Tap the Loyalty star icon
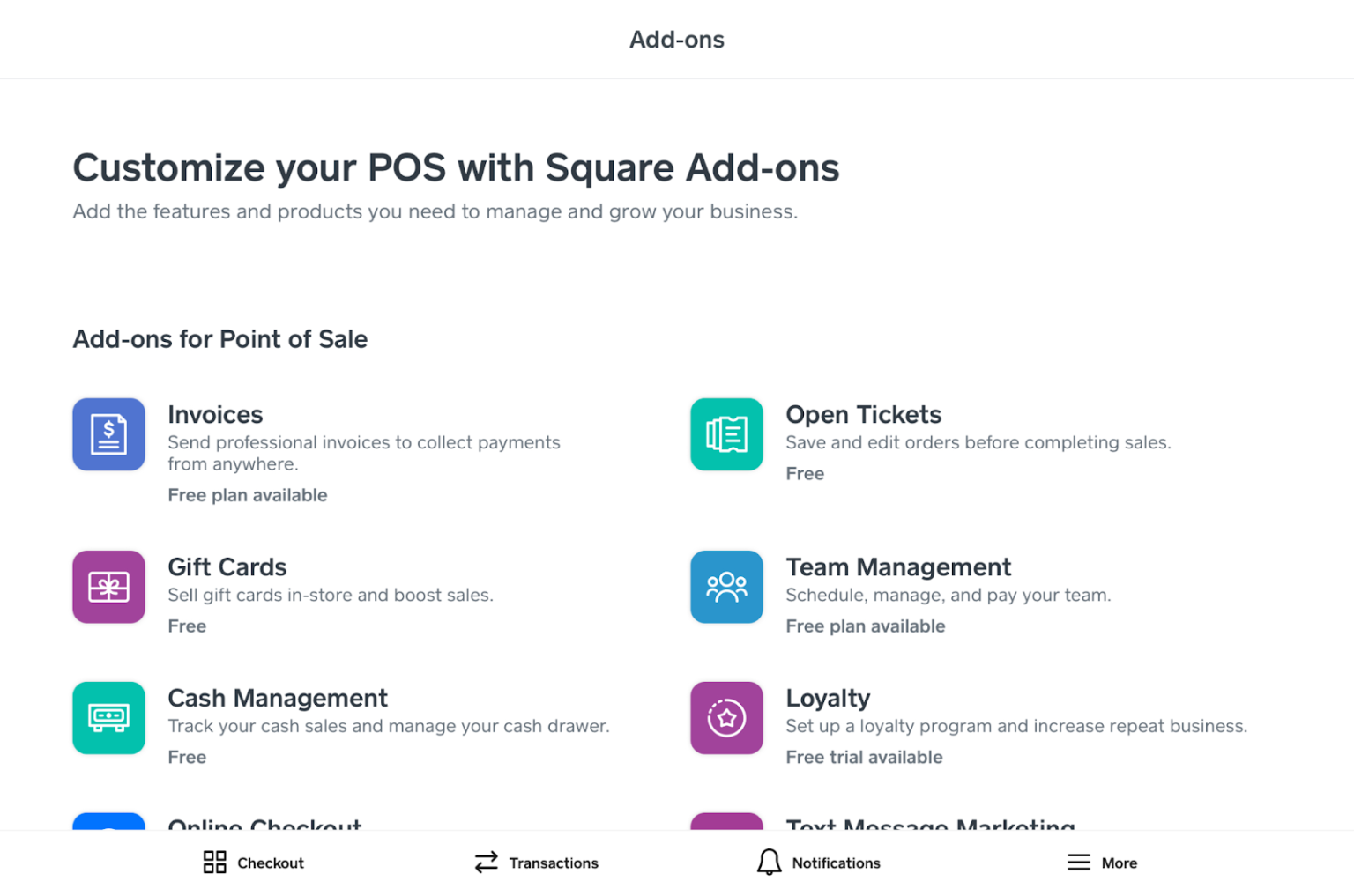 726,718
